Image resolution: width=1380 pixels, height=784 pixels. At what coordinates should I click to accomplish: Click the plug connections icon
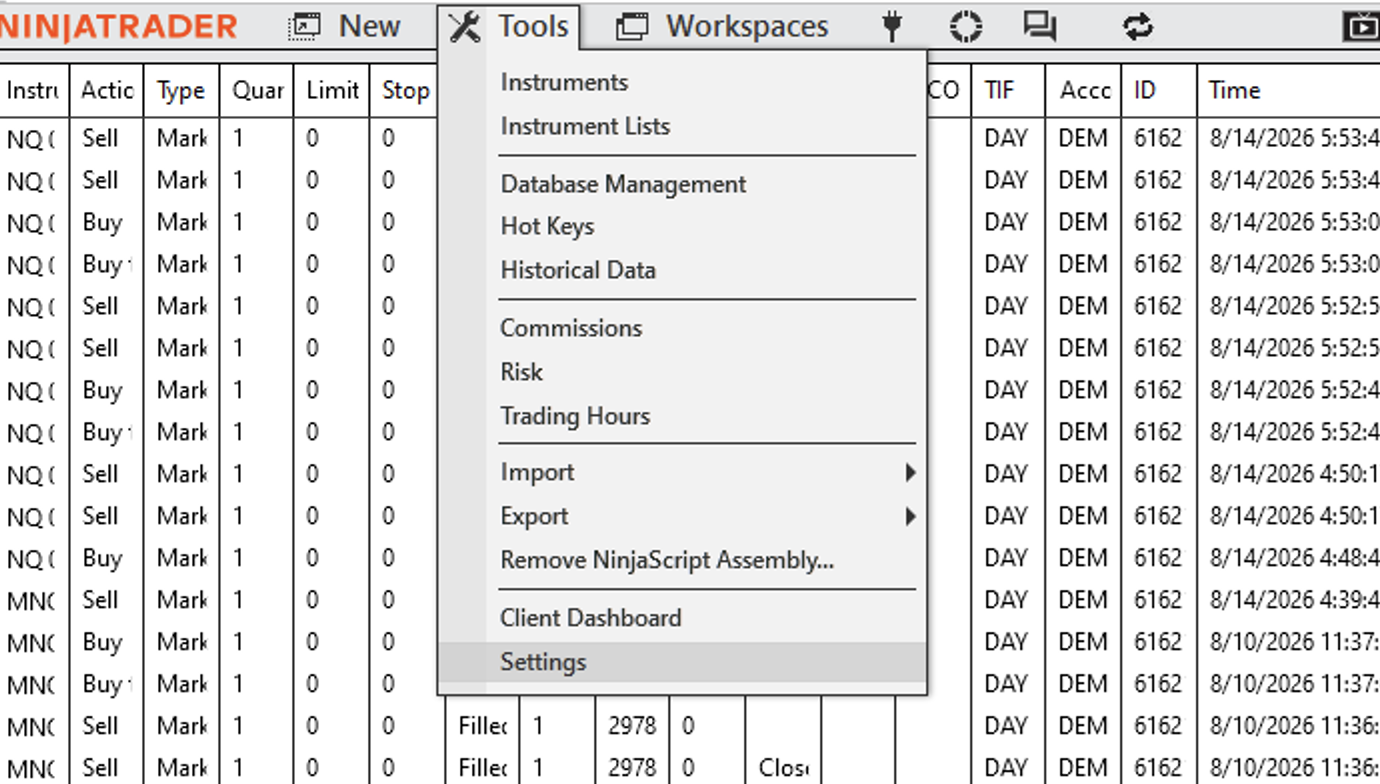coord(892,26)
